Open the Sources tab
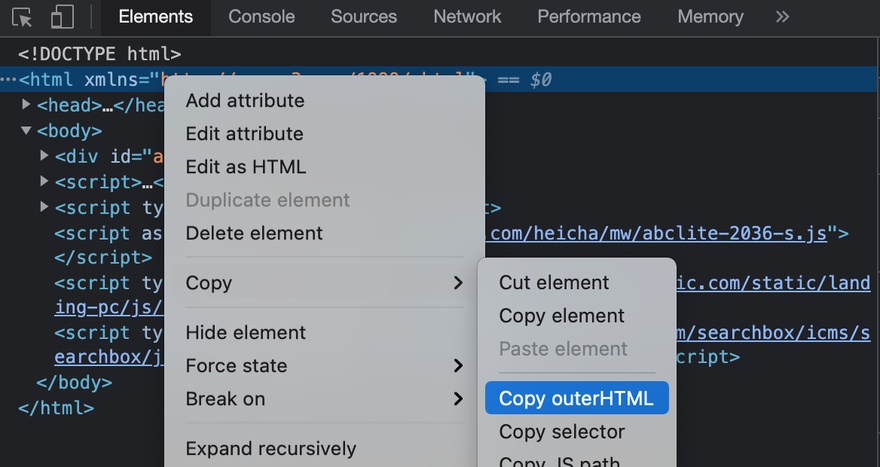Image resolution: width=880 pixels, height=467 pixels. click(x=364, y=17)
